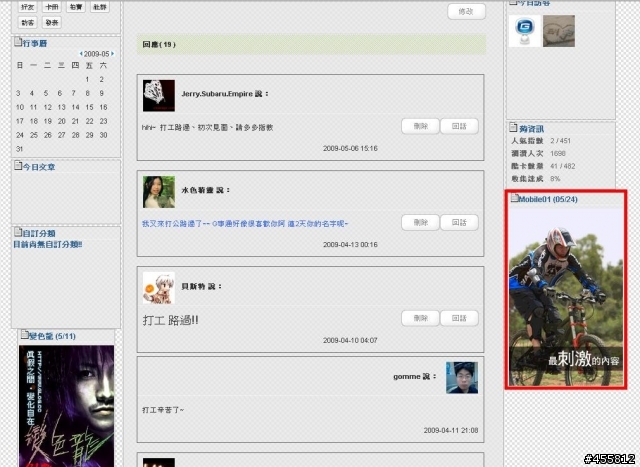Click the heart sketch visitor avatar
Screen dimensions: 640x467
559,31
